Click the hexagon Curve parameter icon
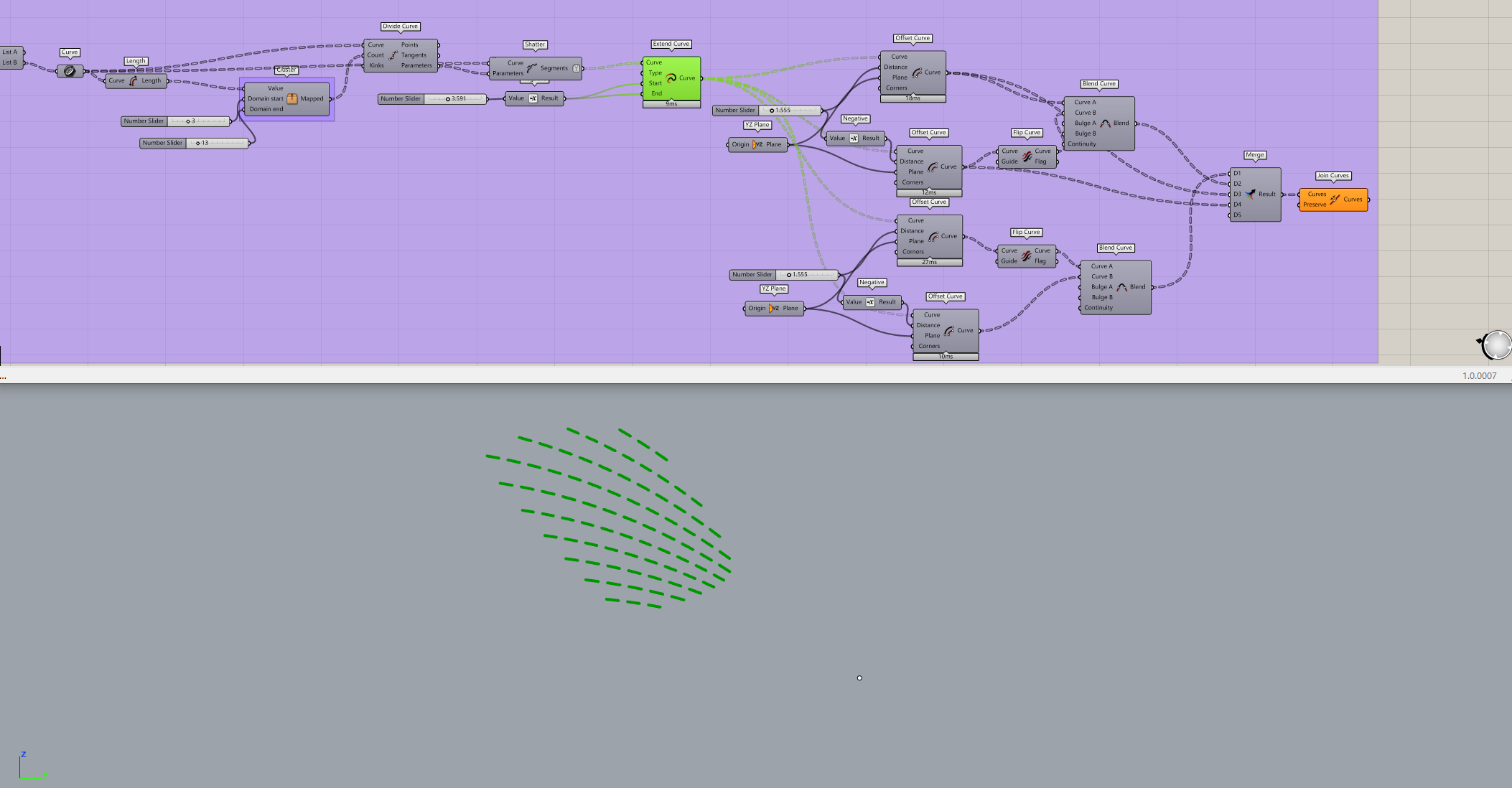1512x788 pixels. pos(70,71)
